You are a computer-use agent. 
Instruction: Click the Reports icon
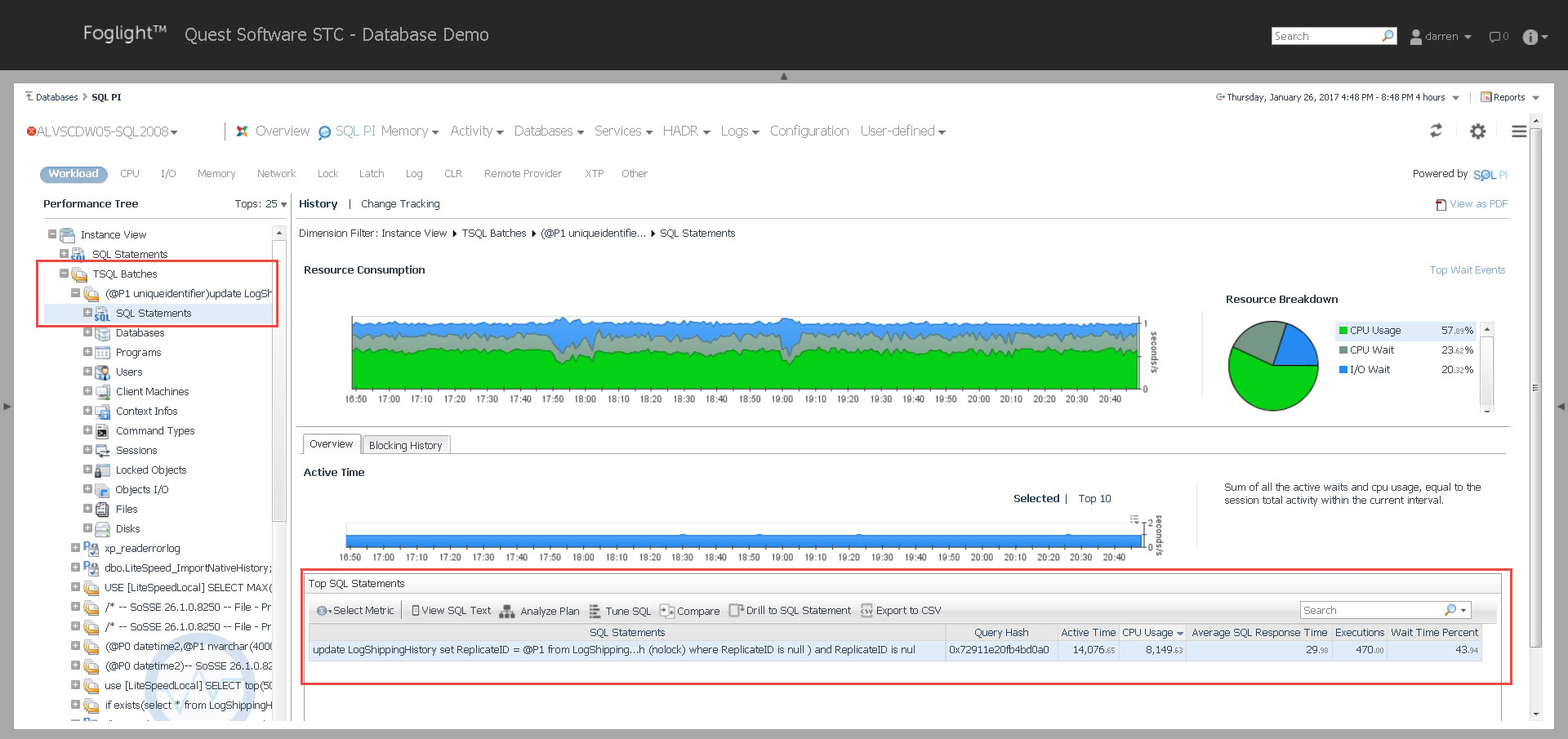click(1486, 97)
